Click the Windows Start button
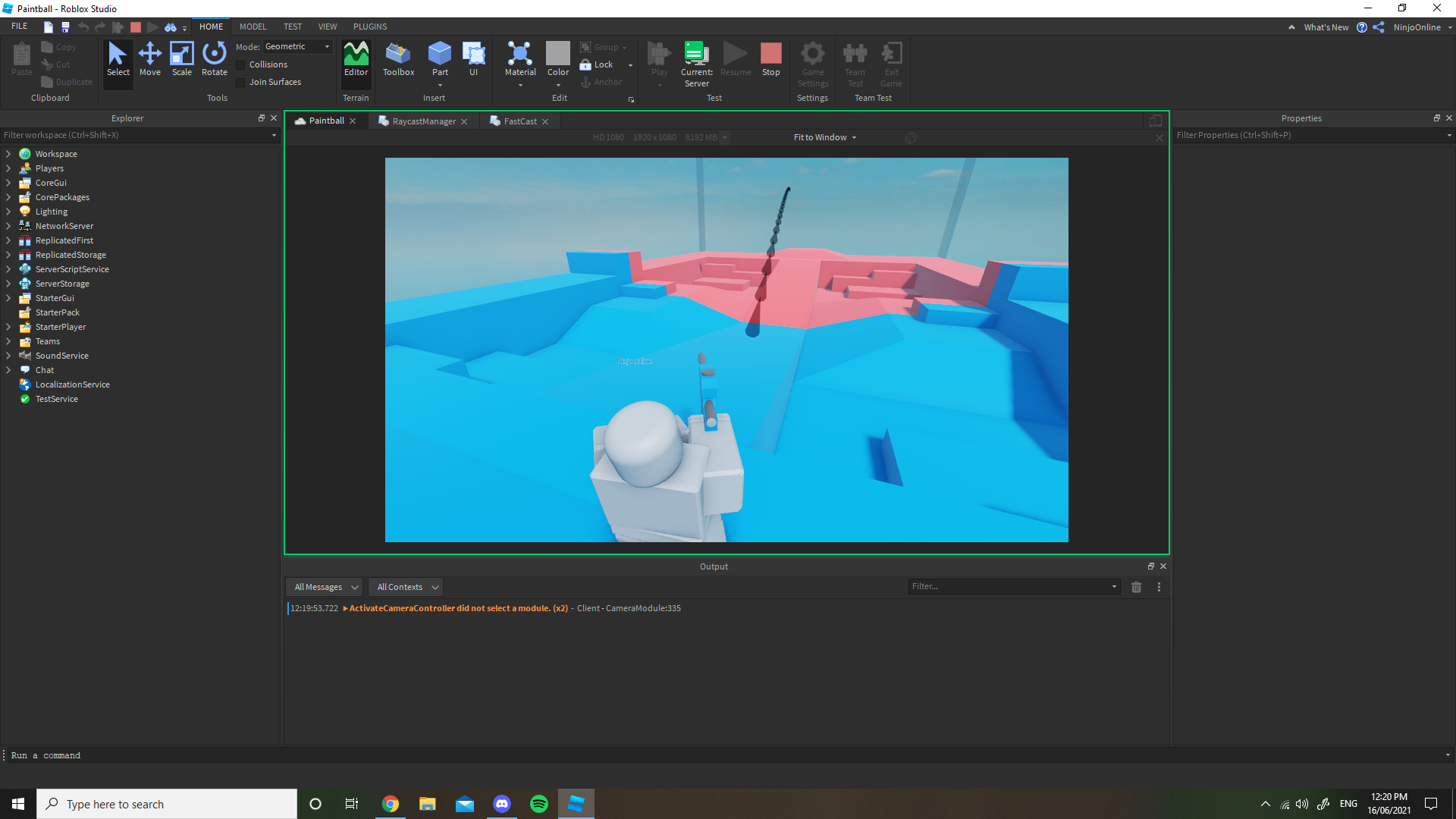 pyautogui.click(x=18, y=804)
